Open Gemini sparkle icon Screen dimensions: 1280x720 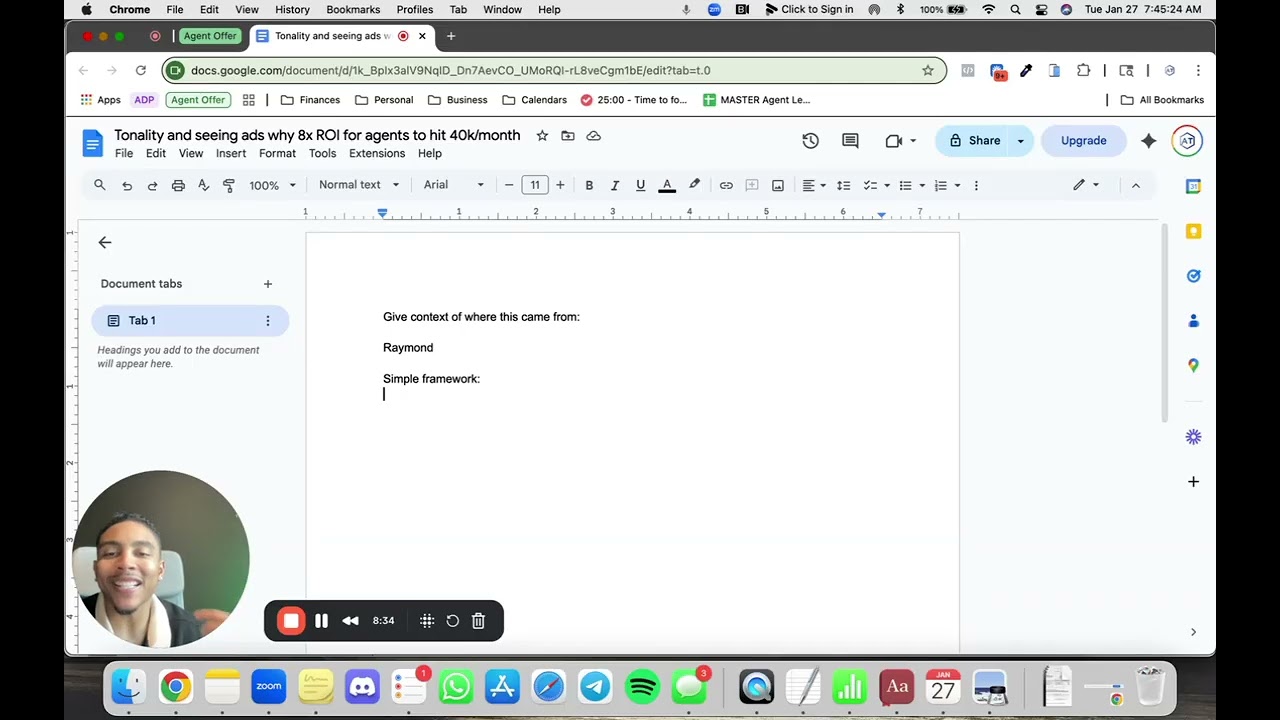point(1149,141)
